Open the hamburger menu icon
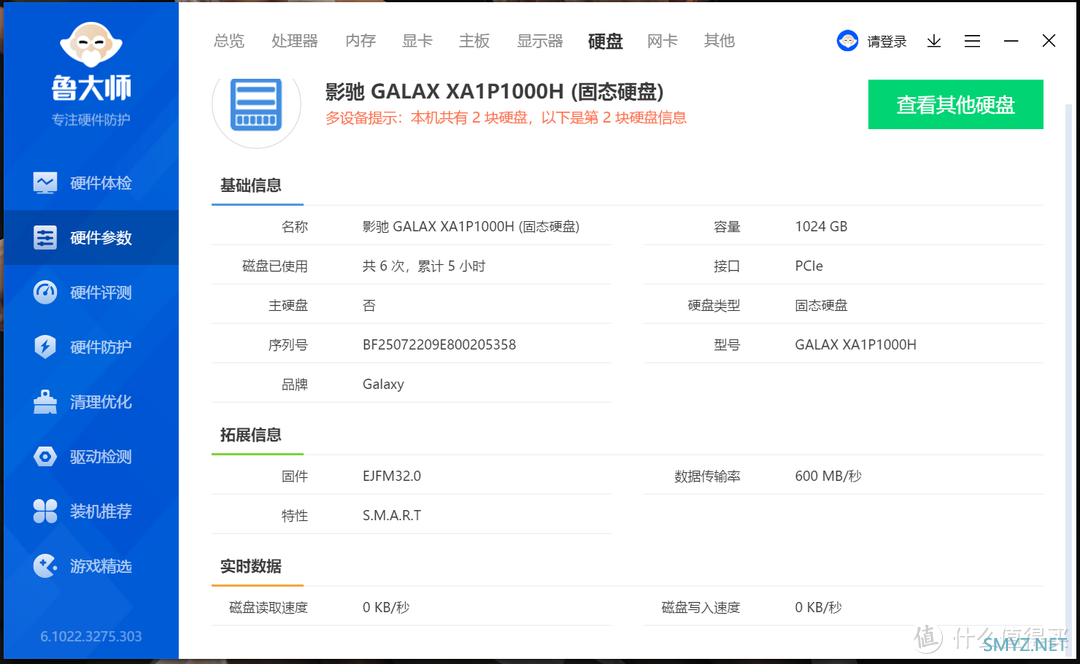Image resolution: width=1080 pixels, height=664 pixels. pyautogui.click(x=972, y=41)
